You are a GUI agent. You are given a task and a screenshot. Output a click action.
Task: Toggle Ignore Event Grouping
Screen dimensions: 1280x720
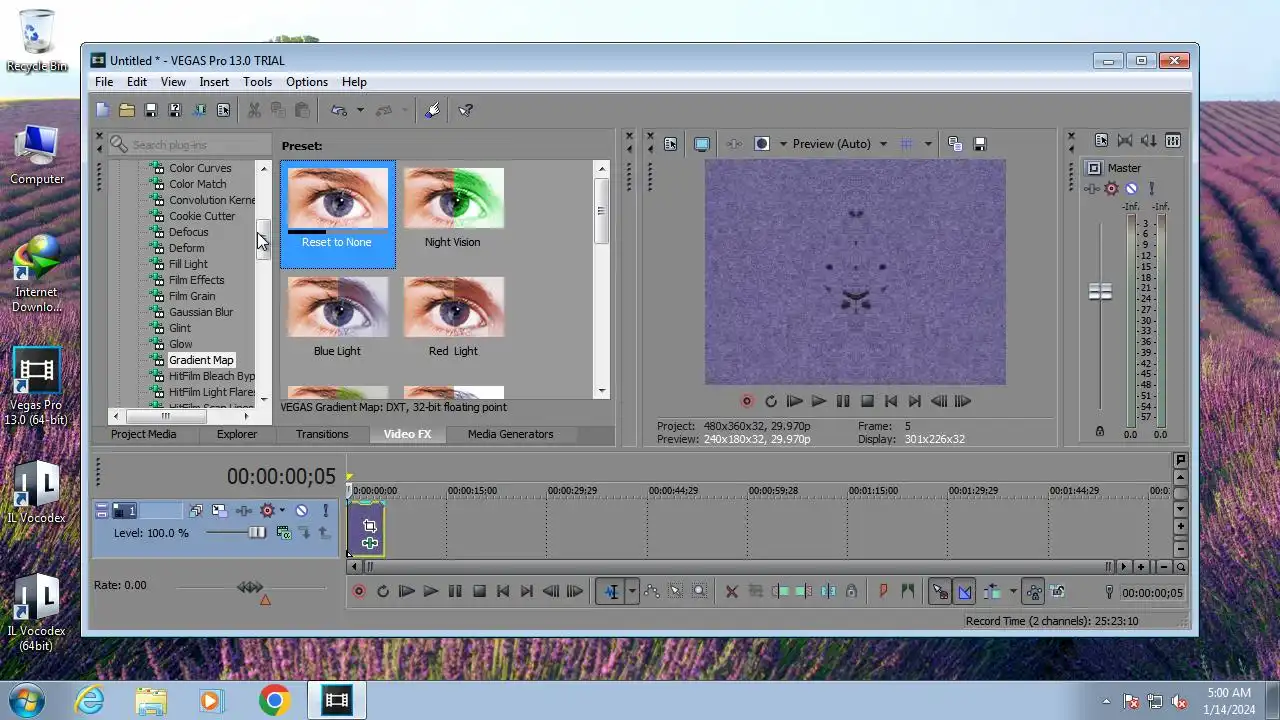pos(1058,592)
